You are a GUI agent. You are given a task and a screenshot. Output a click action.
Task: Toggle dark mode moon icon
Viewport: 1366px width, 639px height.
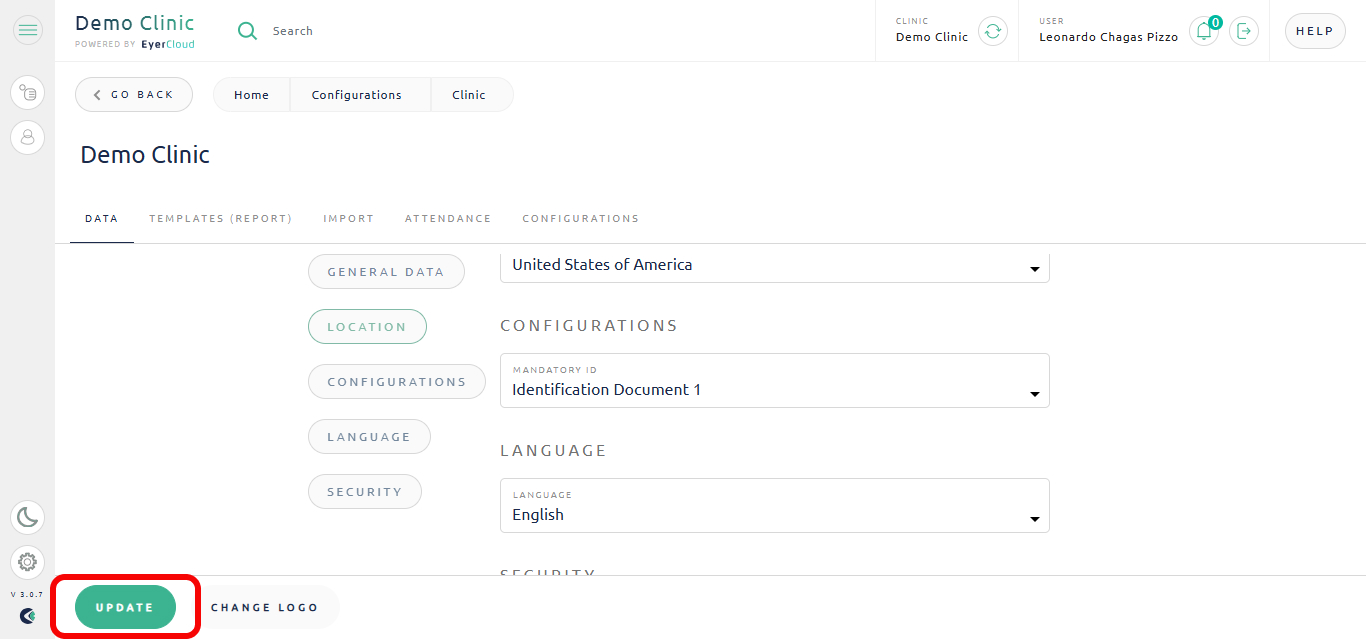(x=28, y=517)
